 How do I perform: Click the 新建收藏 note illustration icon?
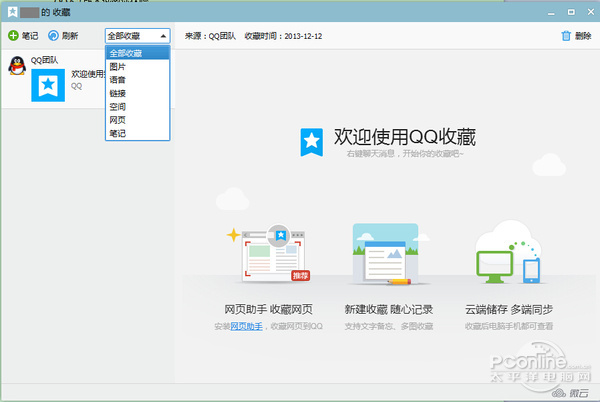386,254
